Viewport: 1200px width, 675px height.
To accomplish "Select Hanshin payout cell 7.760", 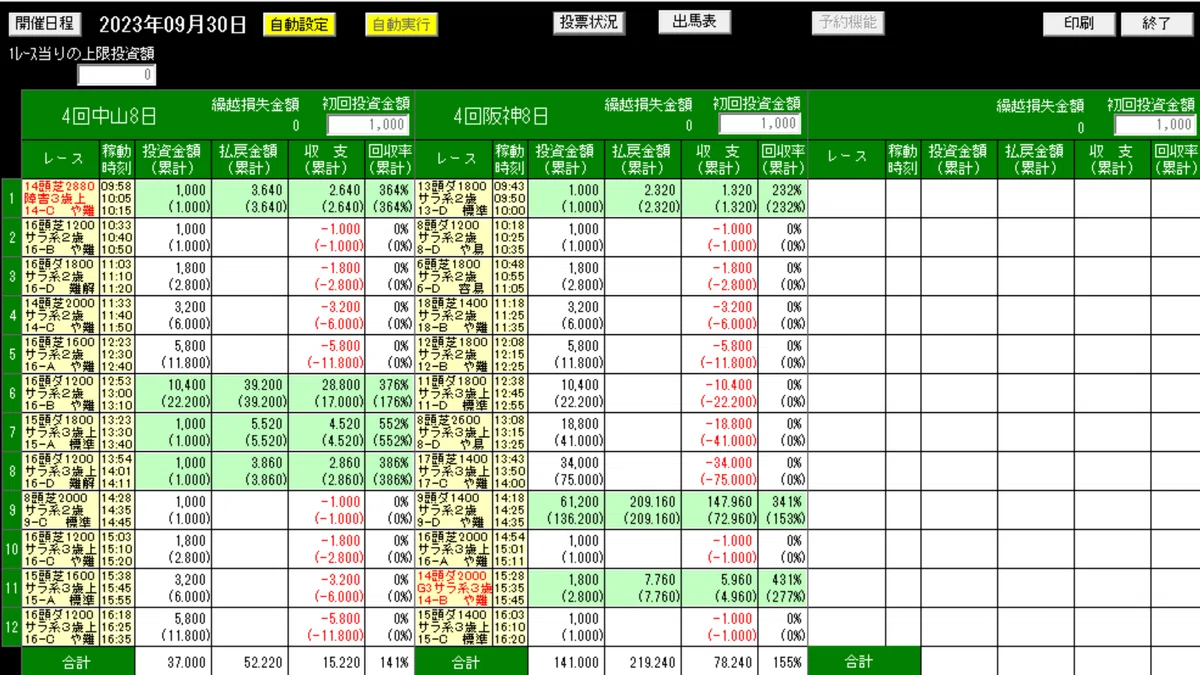I will (x=643, y=589).
